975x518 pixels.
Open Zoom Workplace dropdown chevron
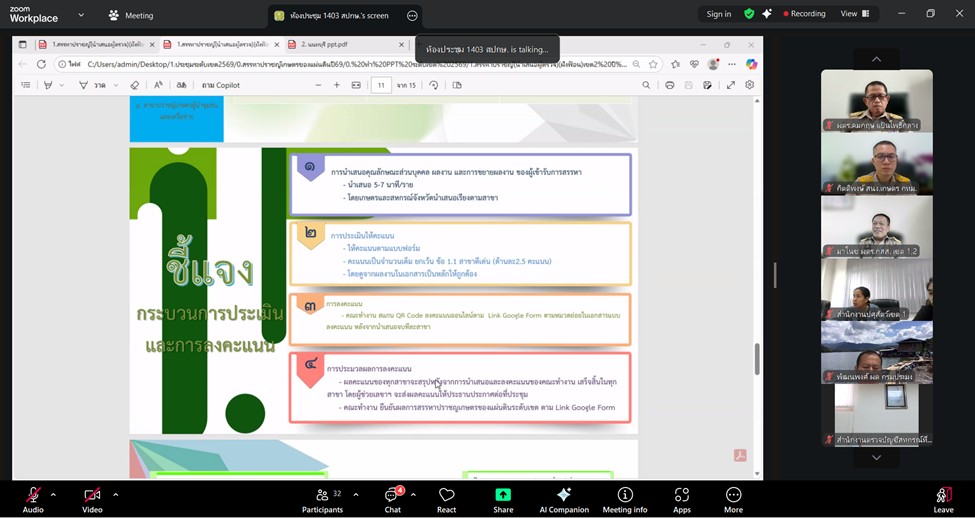pyautogui.click(x=81, y=15)
